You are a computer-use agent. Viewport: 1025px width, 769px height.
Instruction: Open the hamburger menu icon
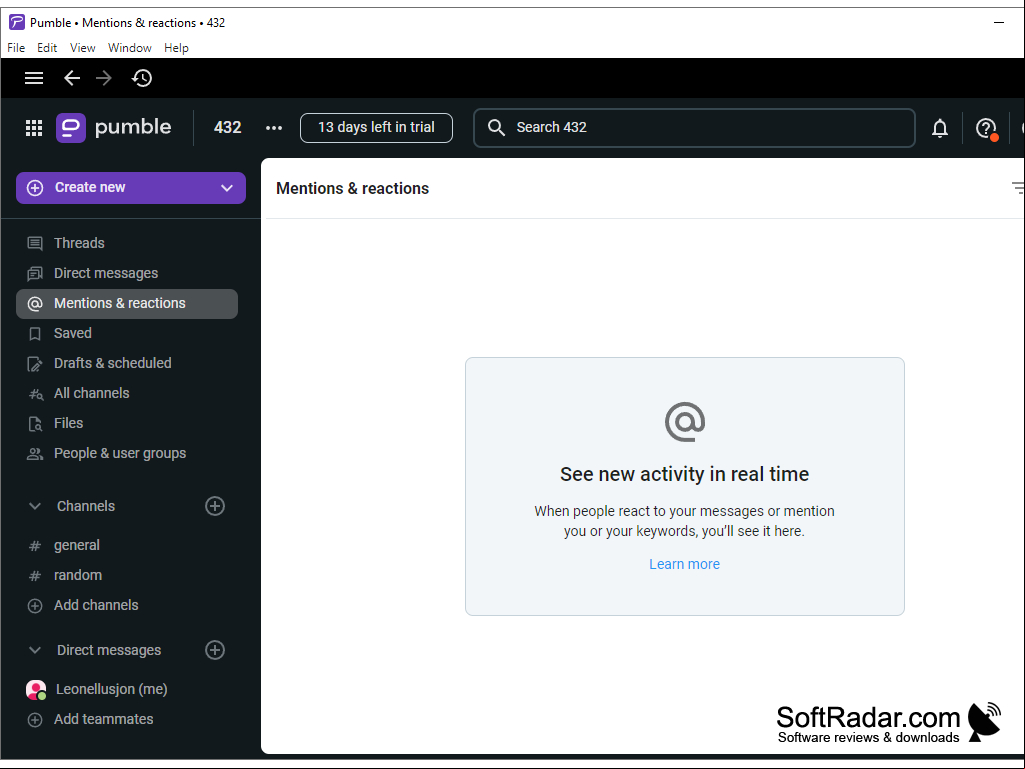(x=34, y=78)
